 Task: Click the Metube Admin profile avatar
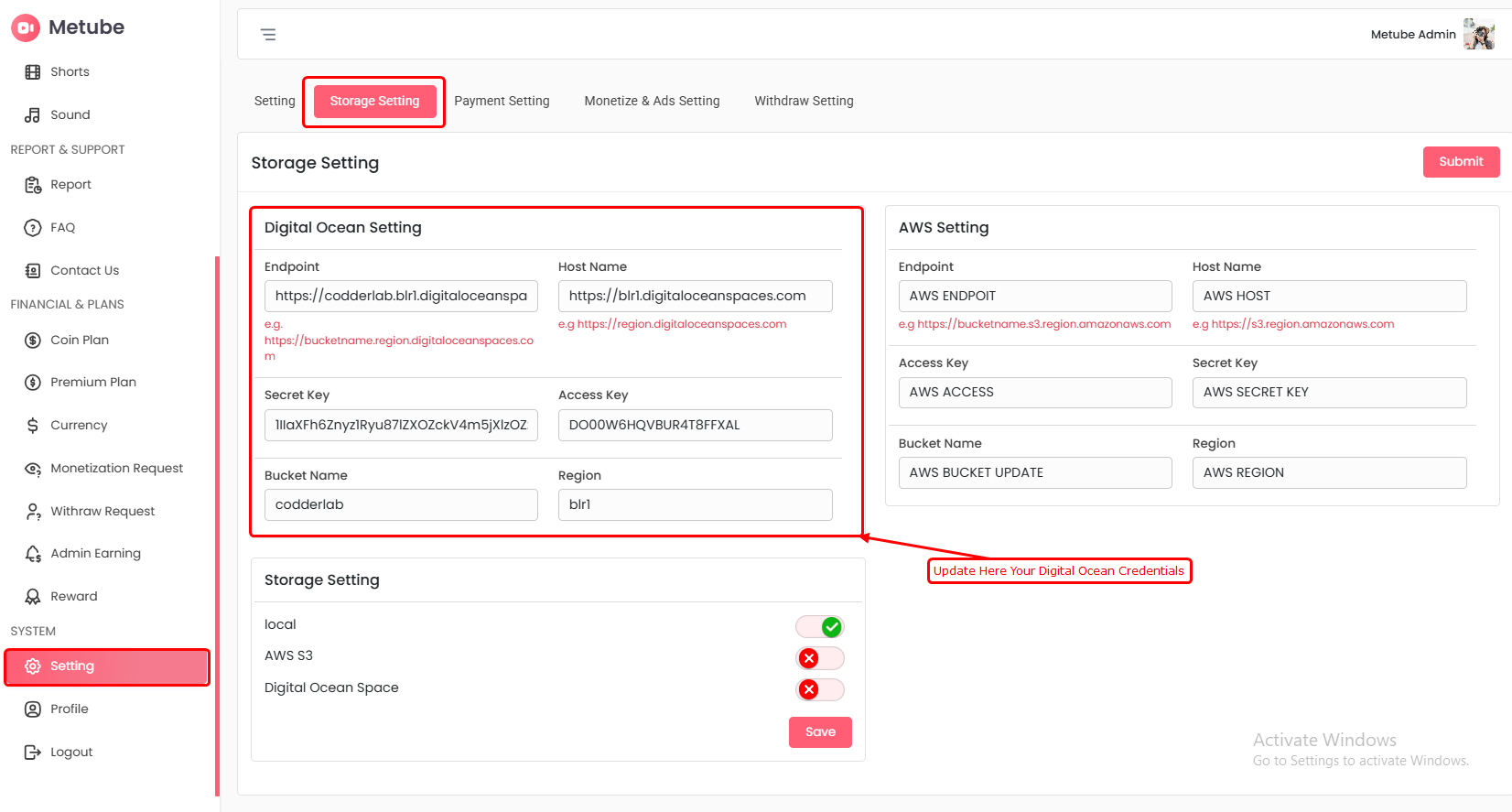pos(1478,35)
